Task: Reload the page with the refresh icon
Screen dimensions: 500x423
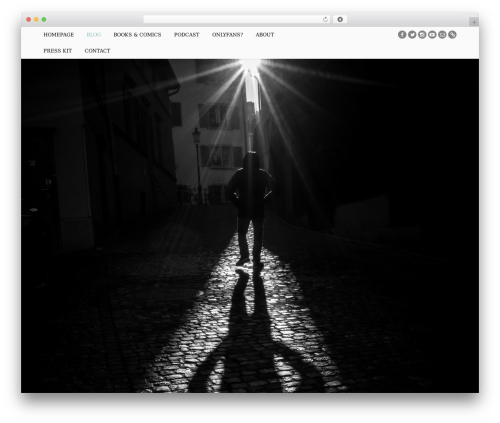Action: pyautogui.click(x=325, y=20)
